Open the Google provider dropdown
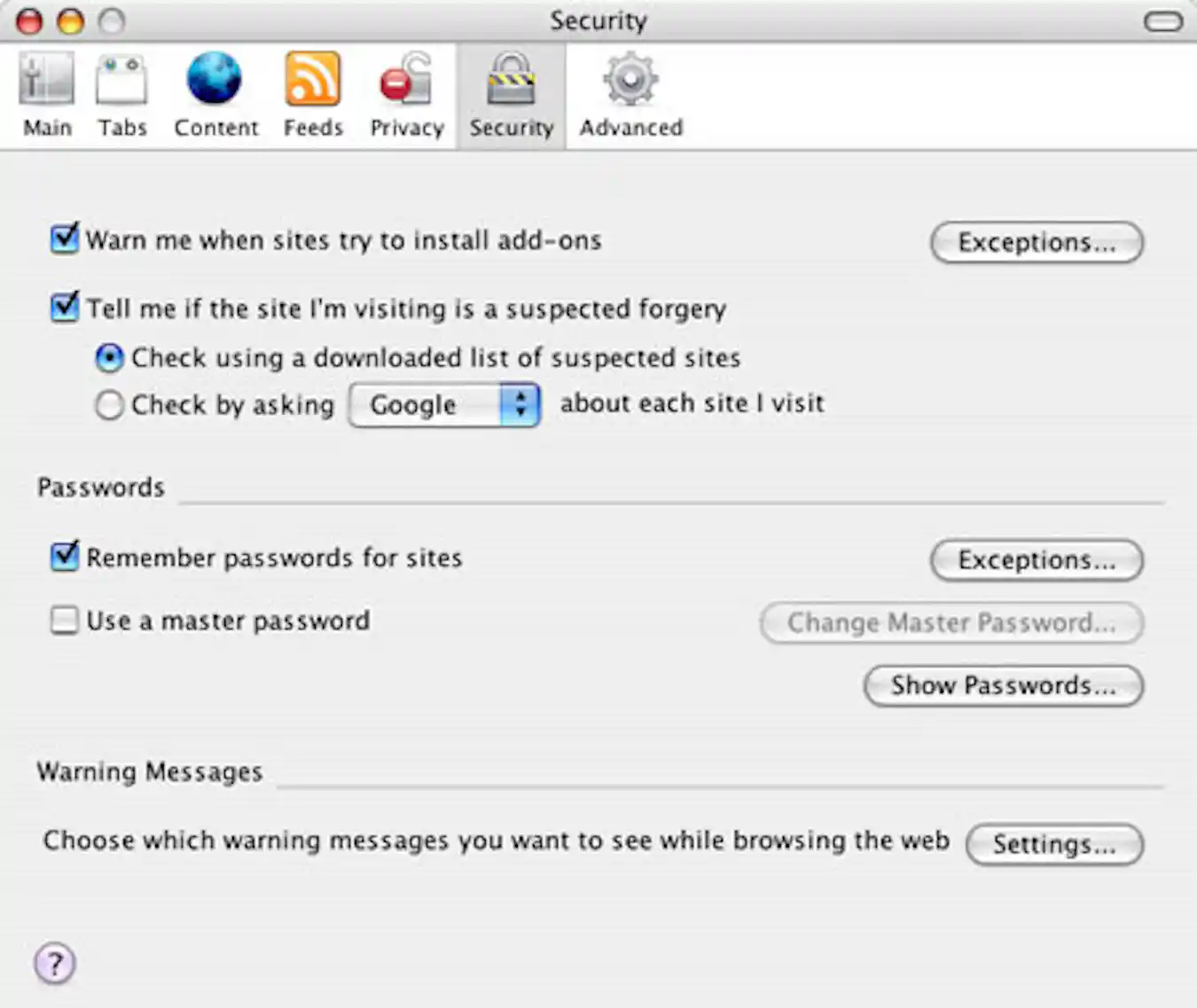1197x1008 pixels. pyautogui.click(x=444, y=405)
